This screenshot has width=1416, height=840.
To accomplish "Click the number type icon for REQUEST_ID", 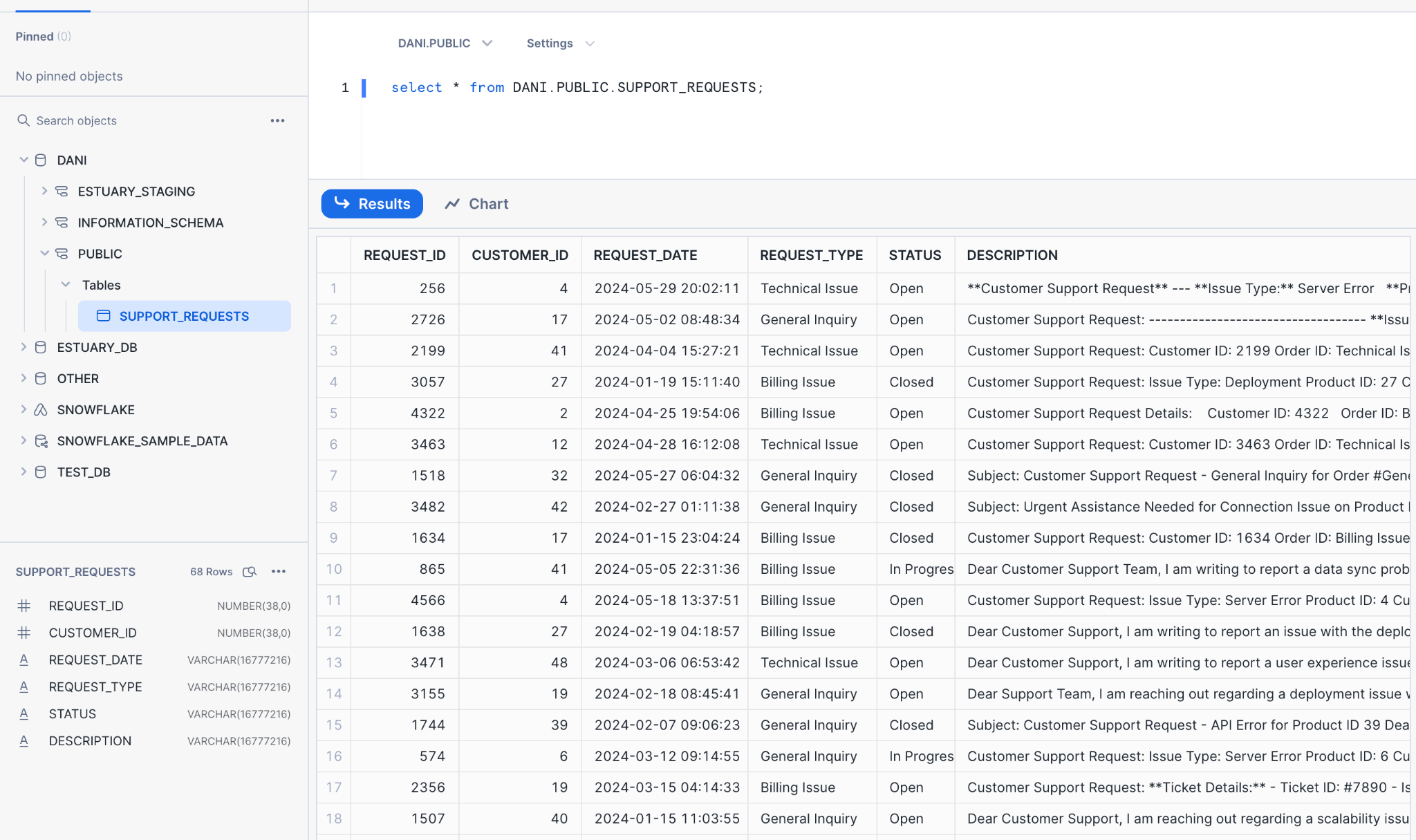I will pos(24,606).
